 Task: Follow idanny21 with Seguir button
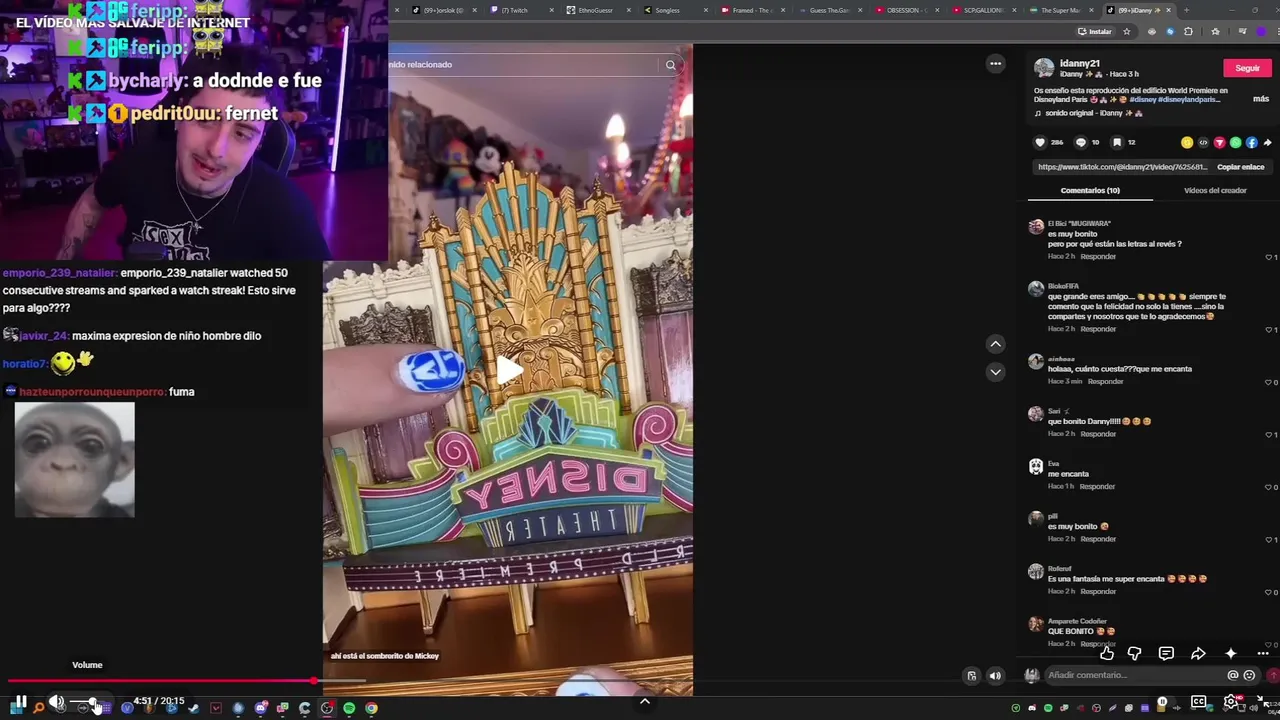point(1247,68)
